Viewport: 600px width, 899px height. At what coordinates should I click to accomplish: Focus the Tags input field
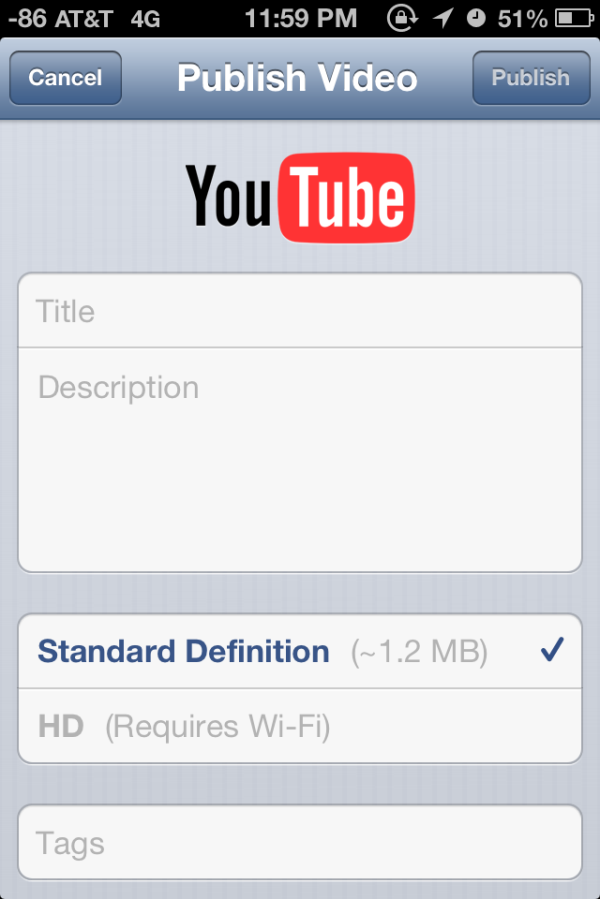pyautogui.click(x=300, y=842)
